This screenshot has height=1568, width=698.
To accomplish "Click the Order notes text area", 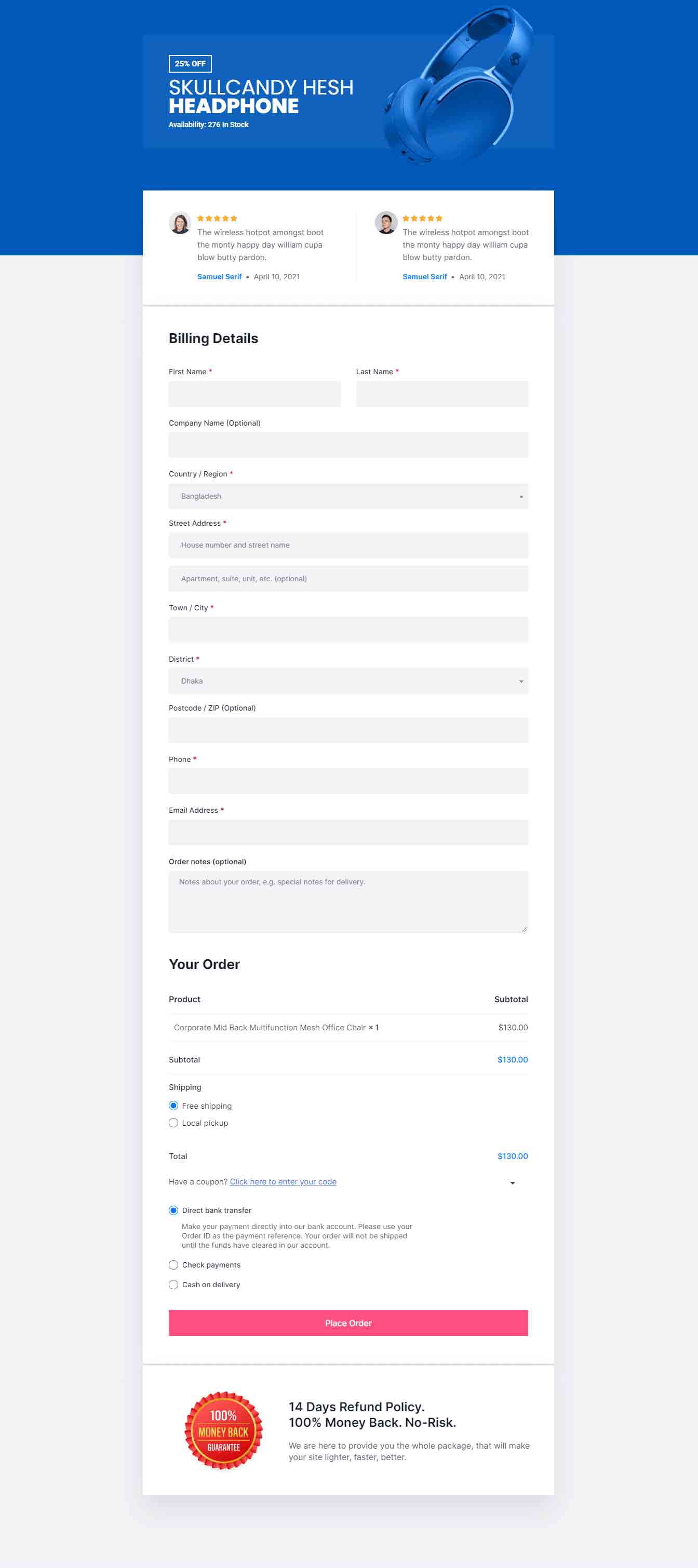I will (x=348, y=902).
